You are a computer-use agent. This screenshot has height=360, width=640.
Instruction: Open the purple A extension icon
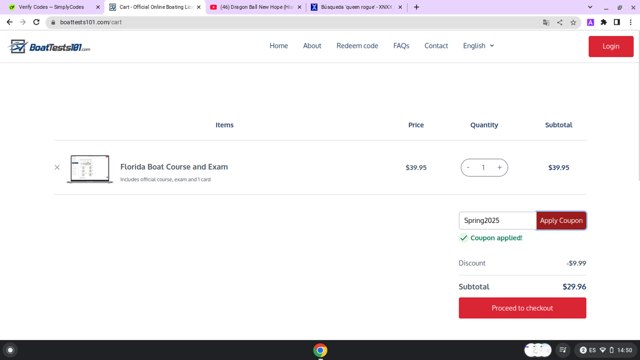590,22
